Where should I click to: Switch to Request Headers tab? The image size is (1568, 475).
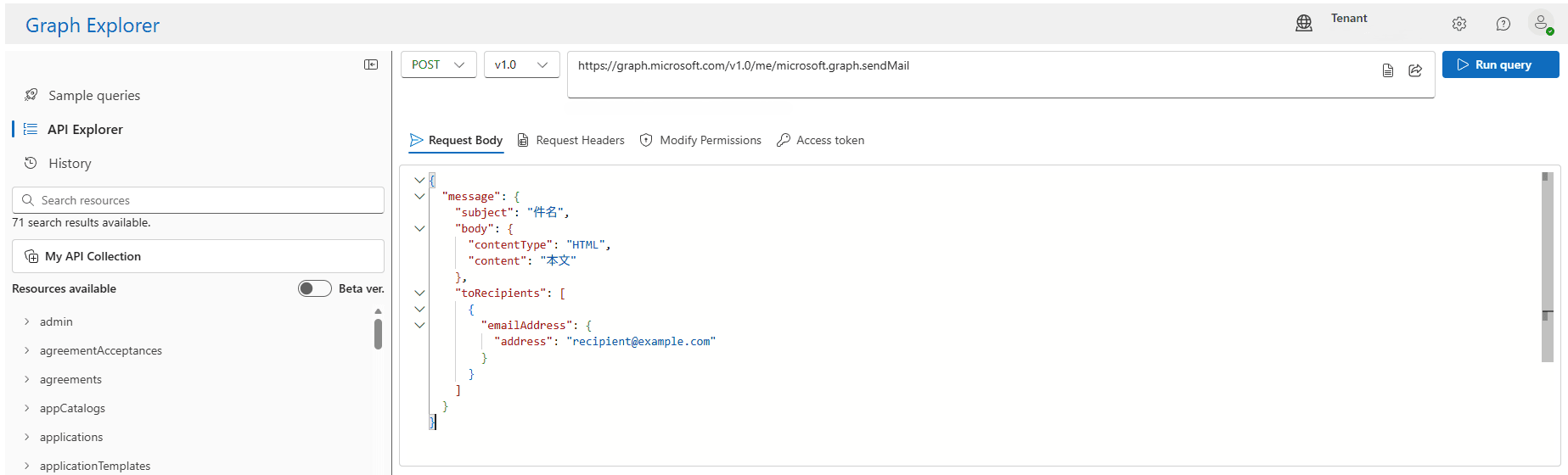click(x=571, y=140)
